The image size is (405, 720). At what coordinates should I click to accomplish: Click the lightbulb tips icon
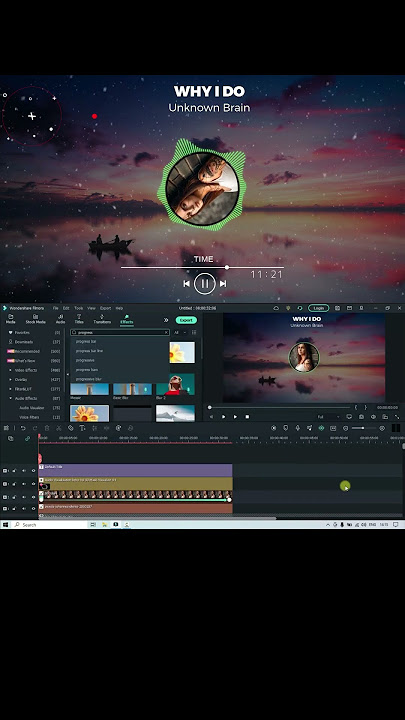coord(288,308)
